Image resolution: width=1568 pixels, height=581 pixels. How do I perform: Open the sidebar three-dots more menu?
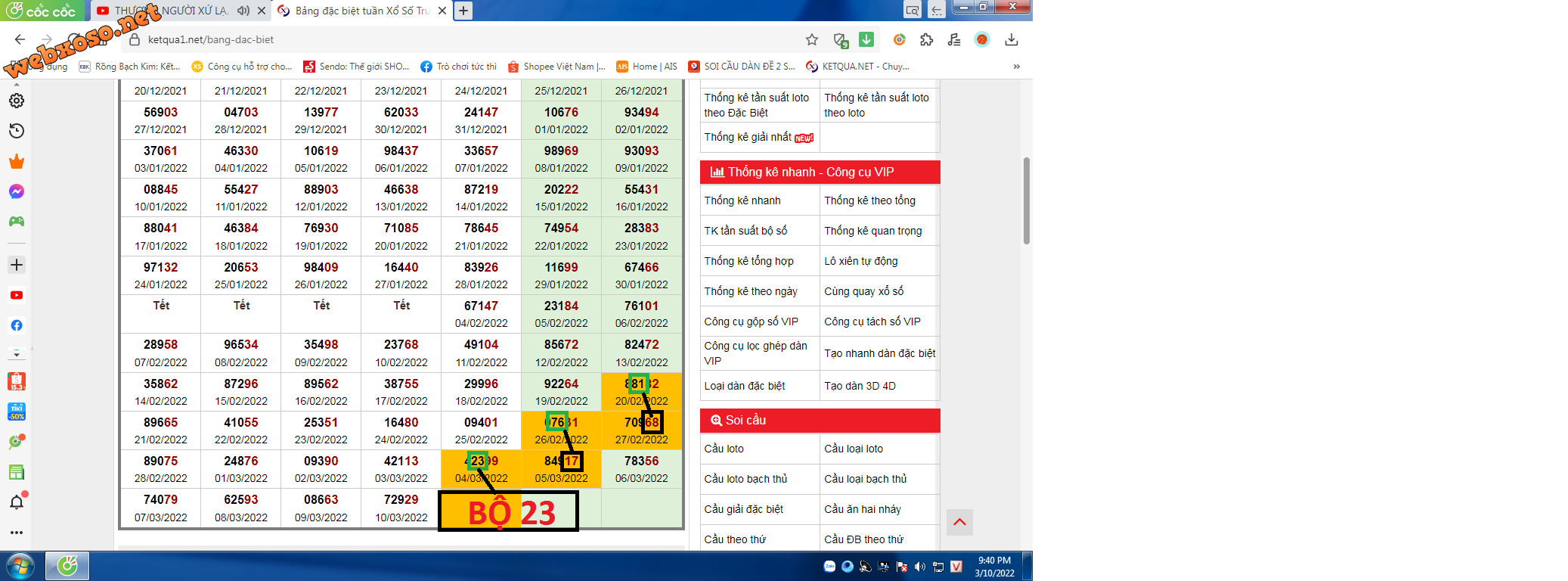tap(17, 533)
